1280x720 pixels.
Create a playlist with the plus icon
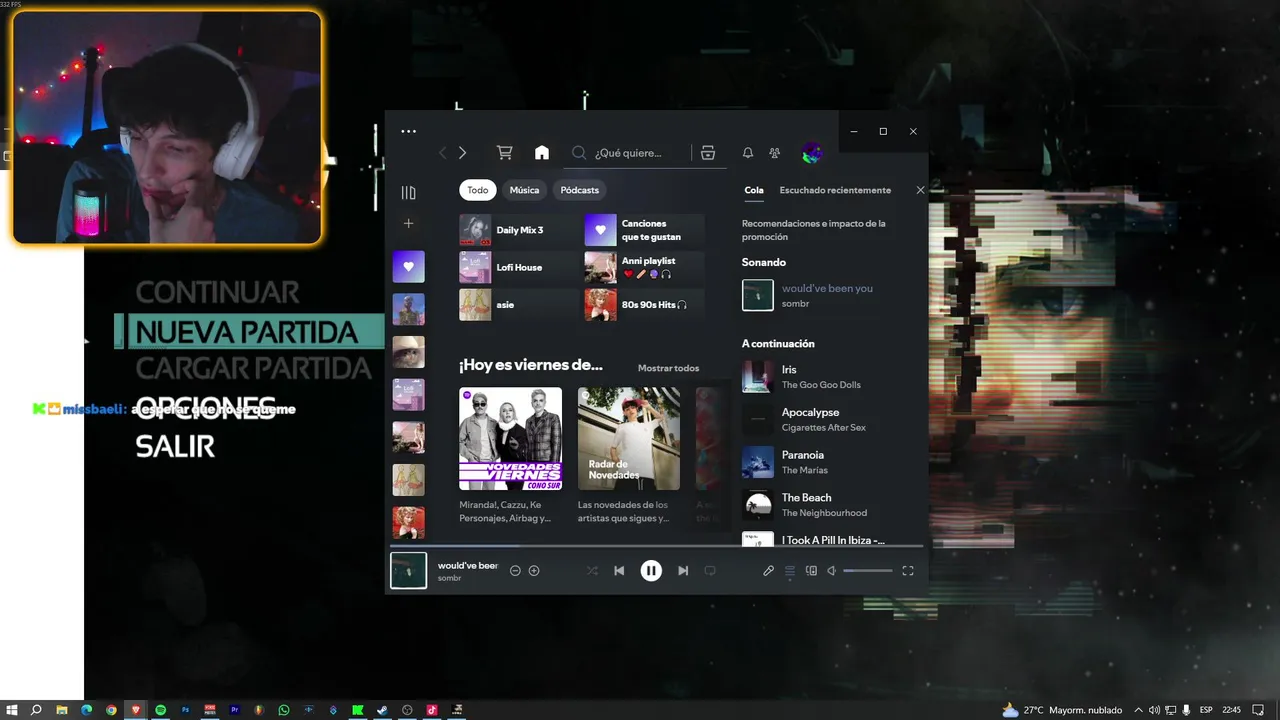(x=408, y=223)
